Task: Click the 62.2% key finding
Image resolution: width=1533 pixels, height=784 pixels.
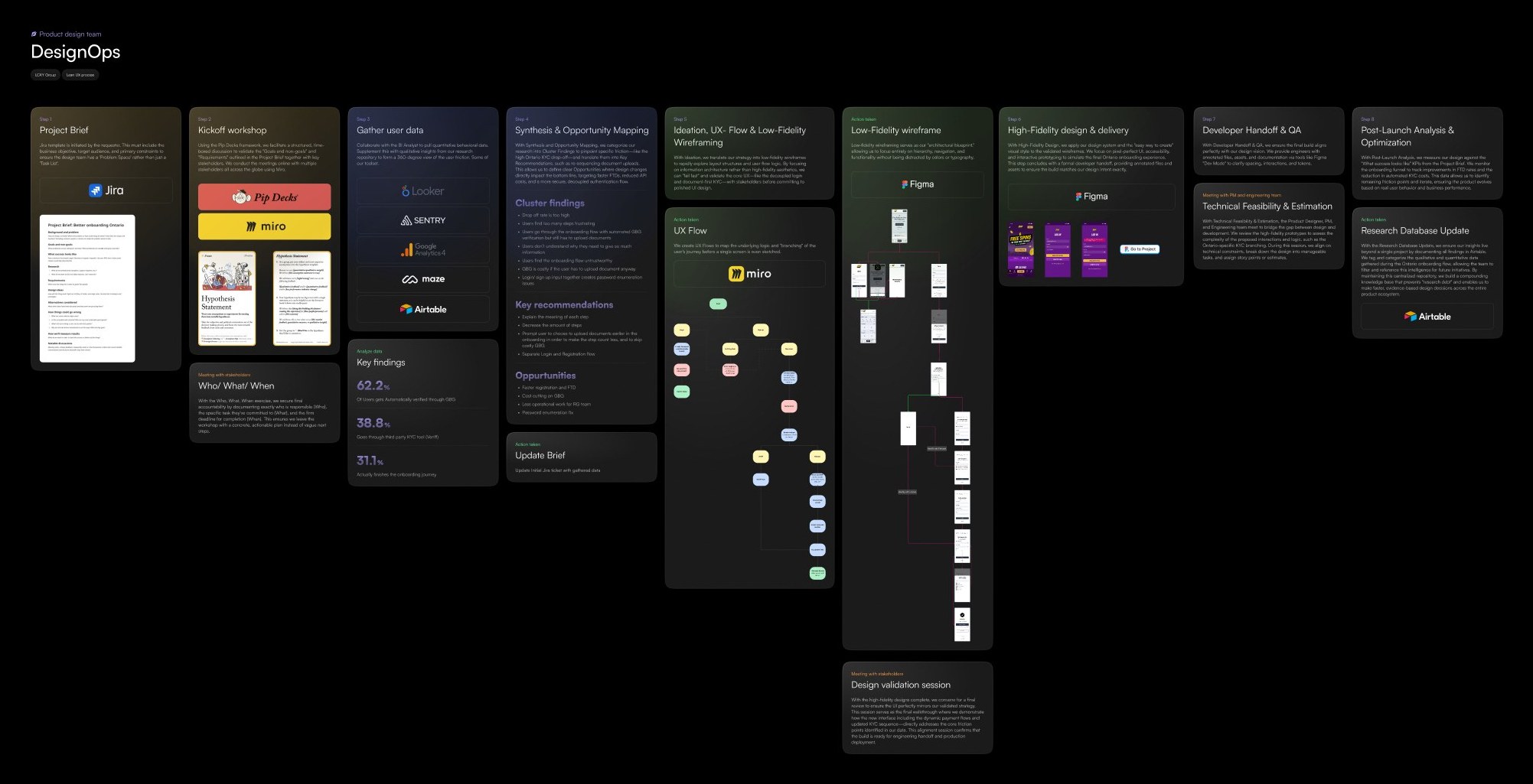Action: (x=373, y=385)
